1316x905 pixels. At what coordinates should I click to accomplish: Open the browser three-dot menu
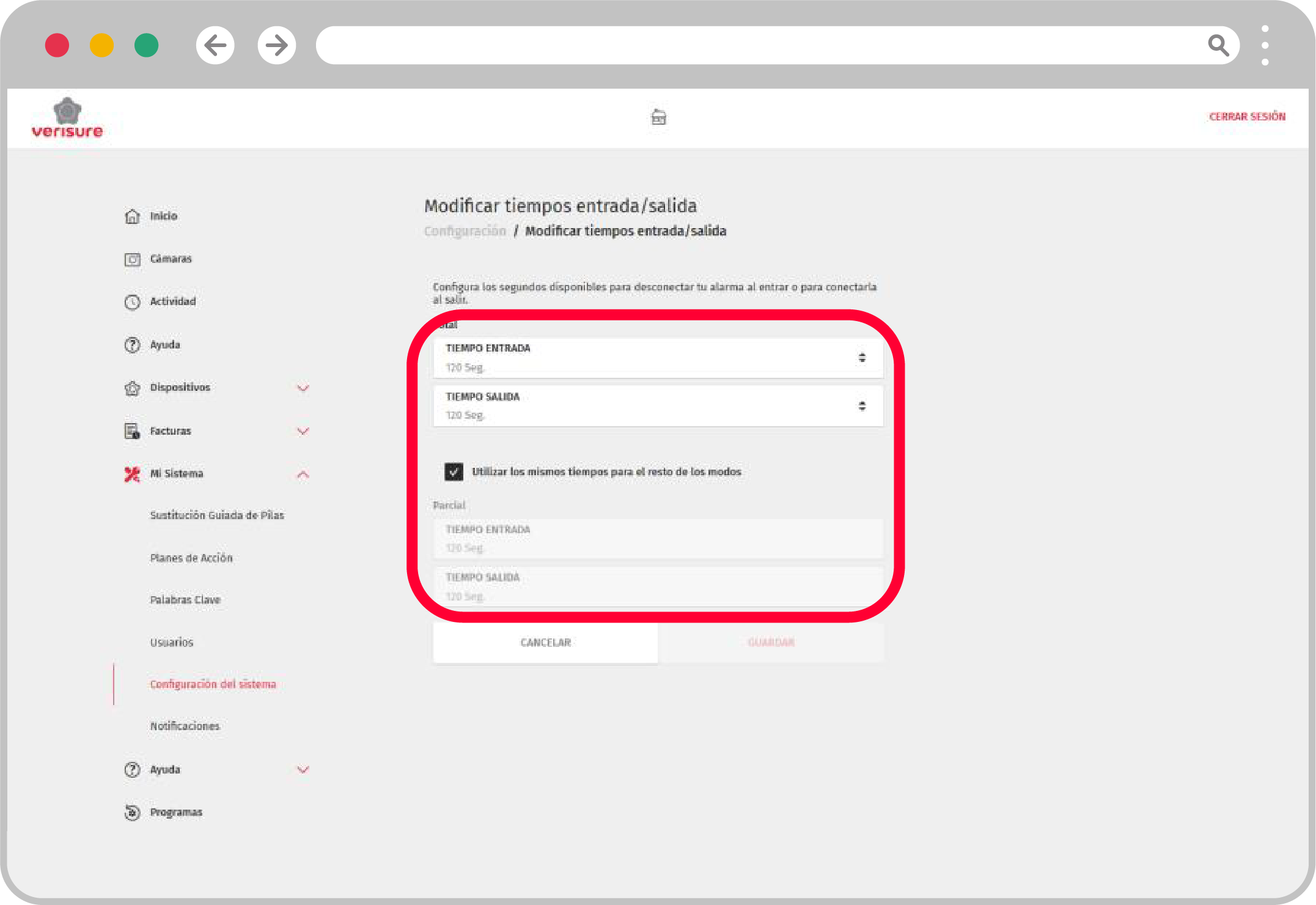(1265, 45)
